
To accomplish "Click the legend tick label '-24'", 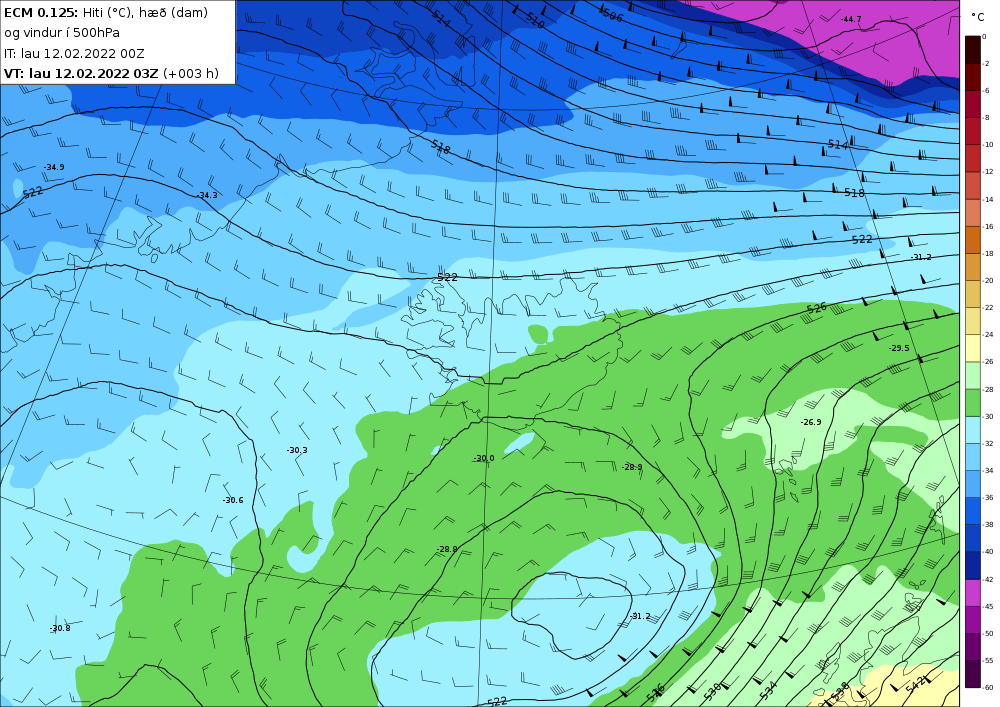I will point(988,335).
